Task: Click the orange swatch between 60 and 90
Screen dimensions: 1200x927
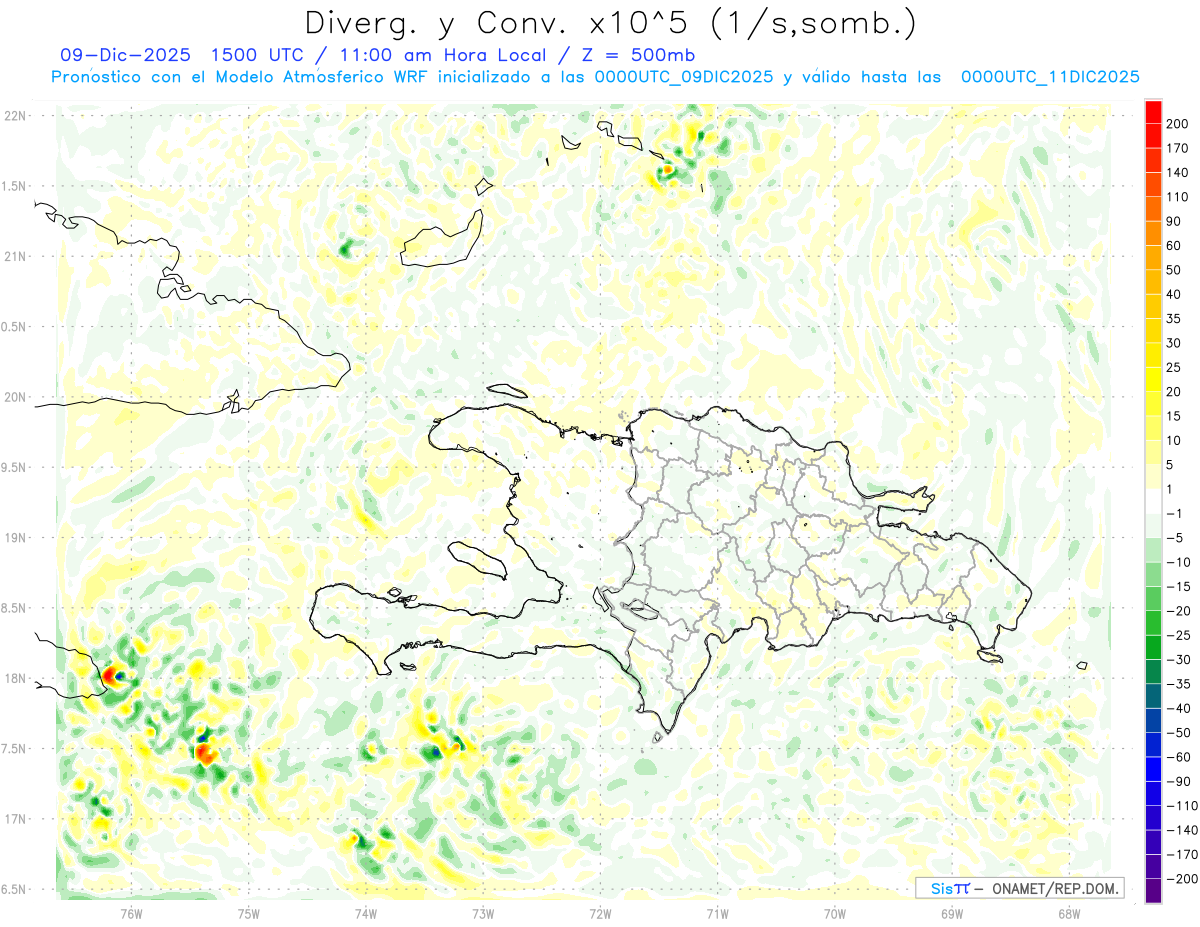Action: (1153, 233)
